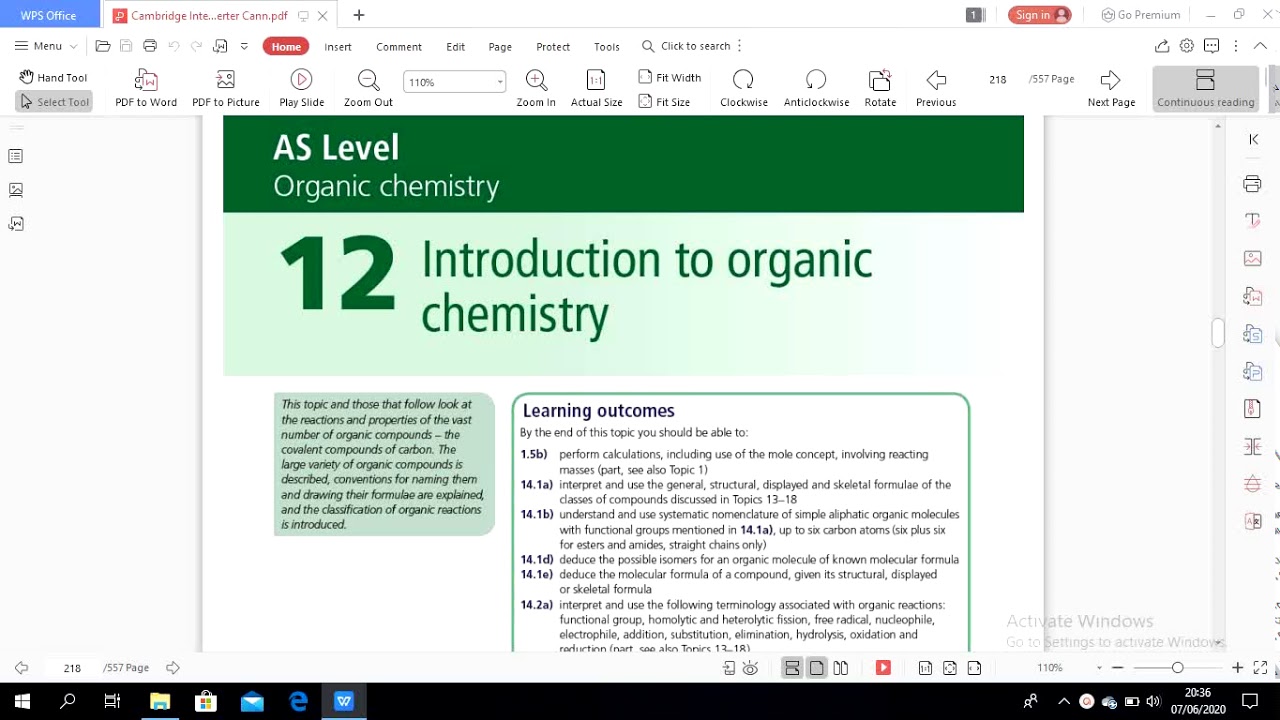Open file using folder icon
Viewport: 1280px width, 720px height.
[103, 46]
